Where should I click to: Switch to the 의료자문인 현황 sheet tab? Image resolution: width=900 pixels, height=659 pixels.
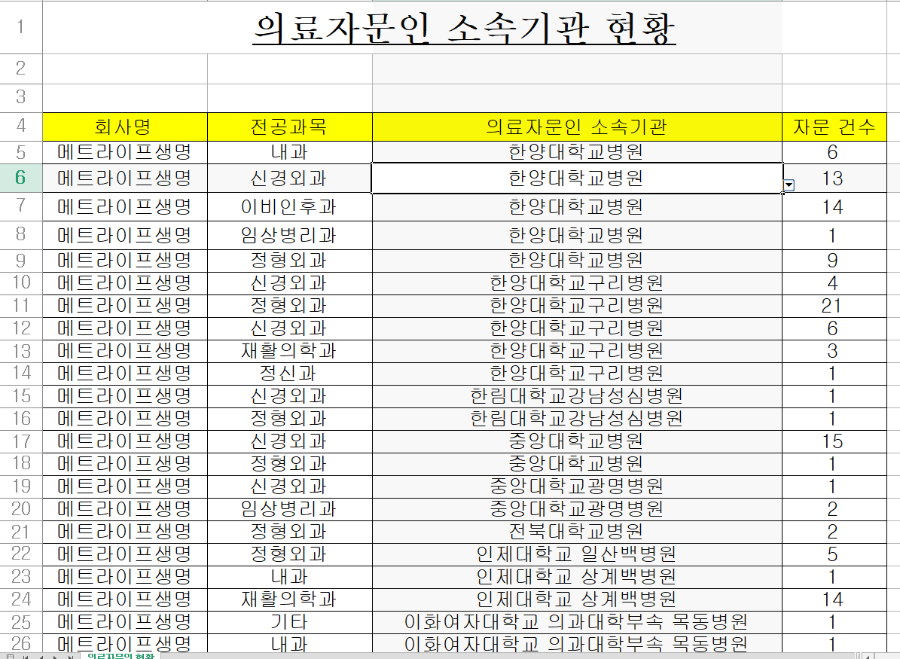tap(121, 656)
